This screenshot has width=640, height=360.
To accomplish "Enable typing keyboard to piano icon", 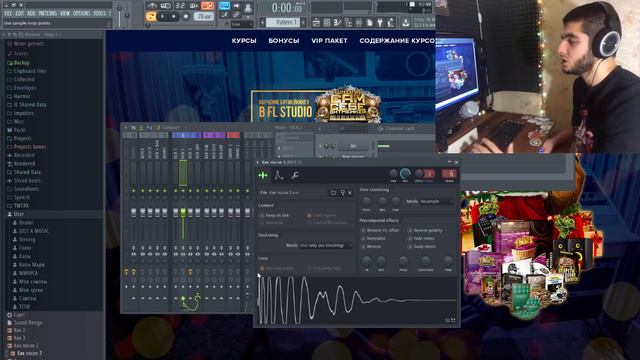I will tap(224, 6).
